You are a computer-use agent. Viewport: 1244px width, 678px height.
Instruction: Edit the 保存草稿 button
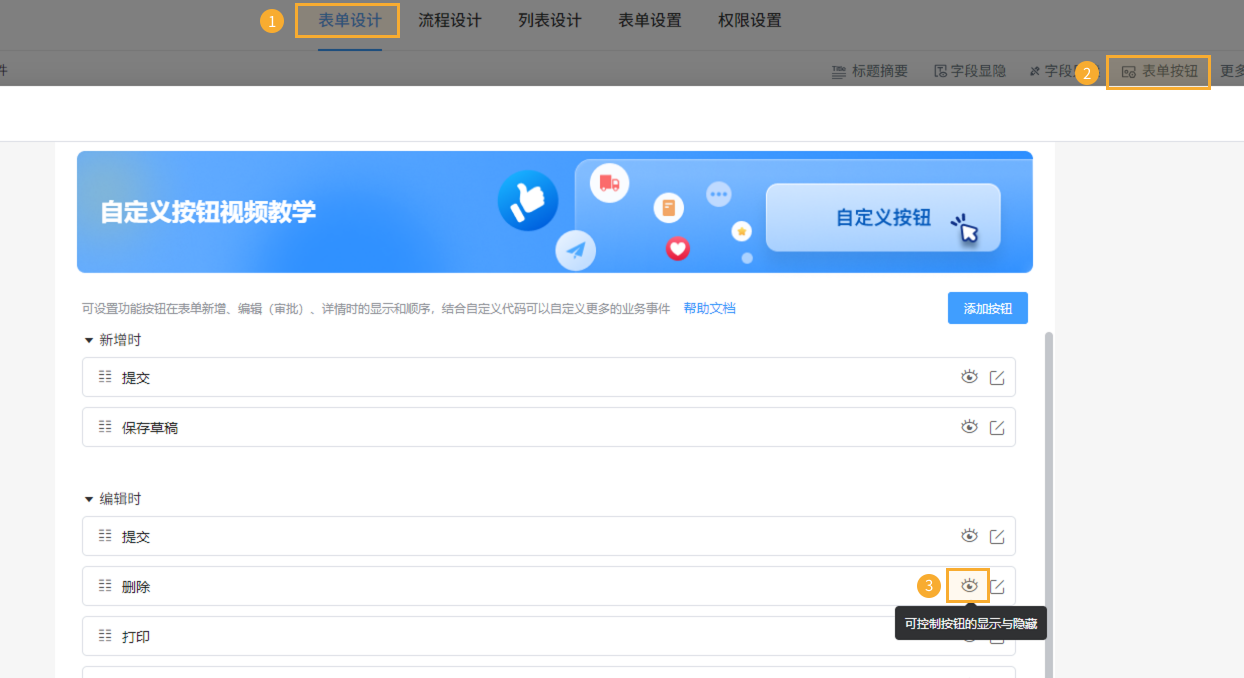point(997,428)
